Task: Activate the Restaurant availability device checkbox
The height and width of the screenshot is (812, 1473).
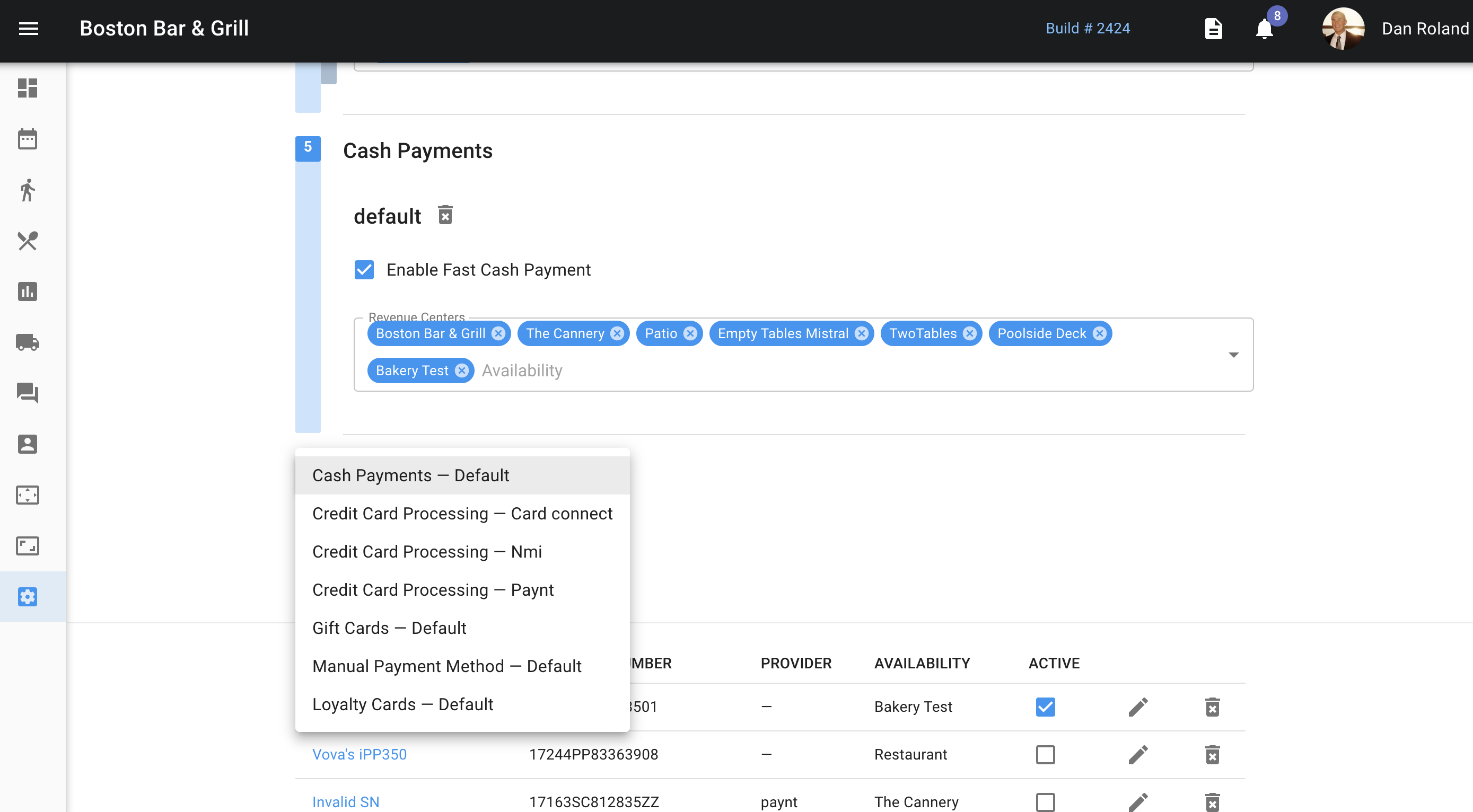Action: [1045, 754]
